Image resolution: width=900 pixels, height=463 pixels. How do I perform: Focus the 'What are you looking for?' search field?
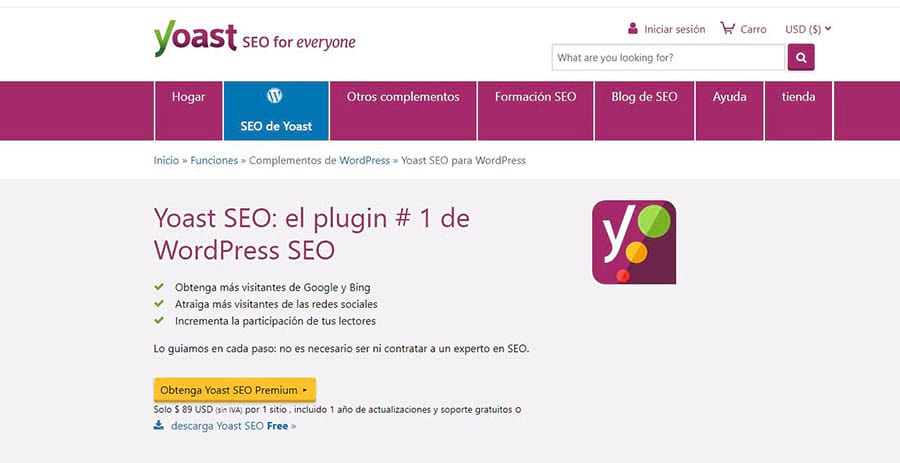pos(668,58)
